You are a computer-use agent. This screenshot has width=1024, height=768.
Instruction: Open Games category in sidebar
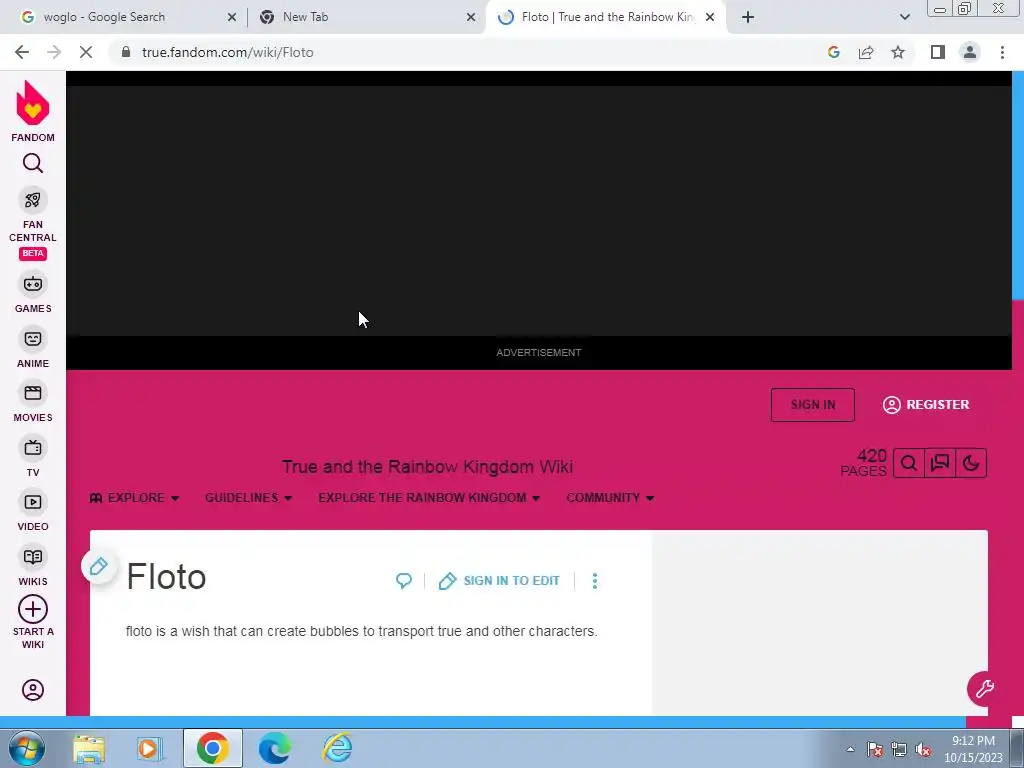coord(33,293)
